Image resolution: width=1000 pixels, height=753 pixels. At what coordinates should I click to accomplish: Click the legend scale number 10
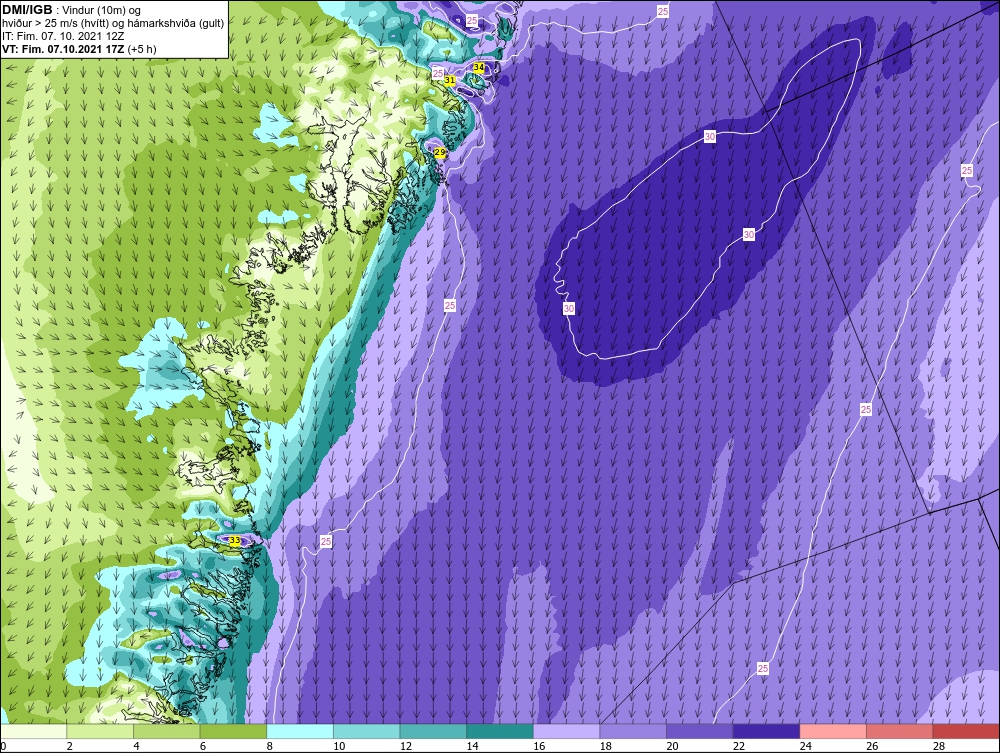pyautogui.click(x=339, y=746)
